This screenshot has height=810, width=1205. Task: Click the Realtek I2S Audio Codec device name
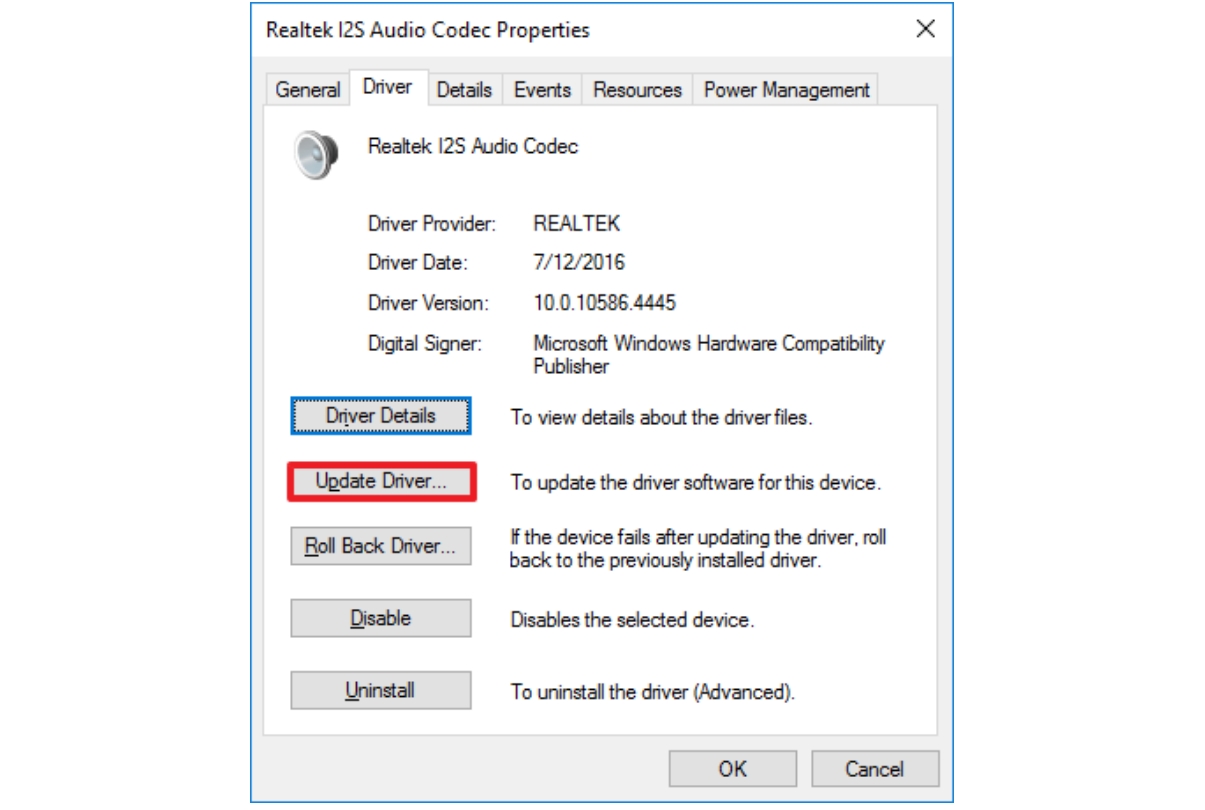point(473,147)
